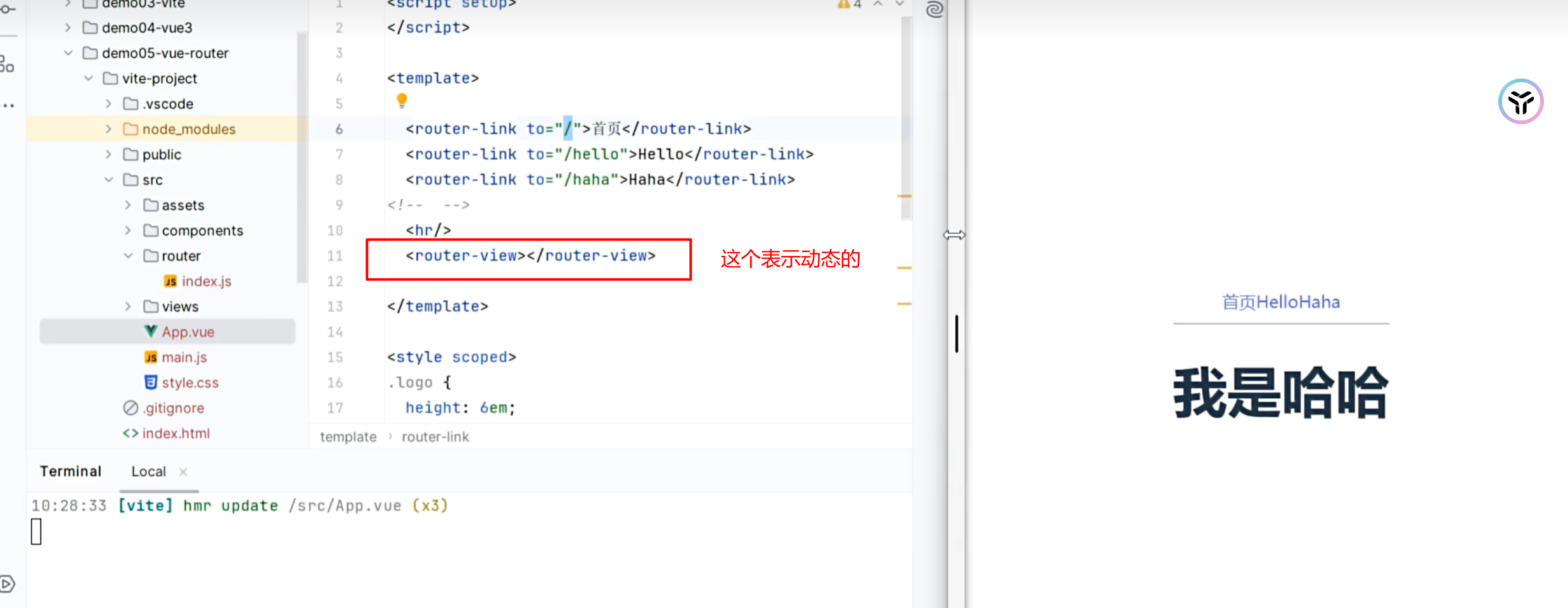Click the Vue icon beside App.vue

click(x=150, y=331)
